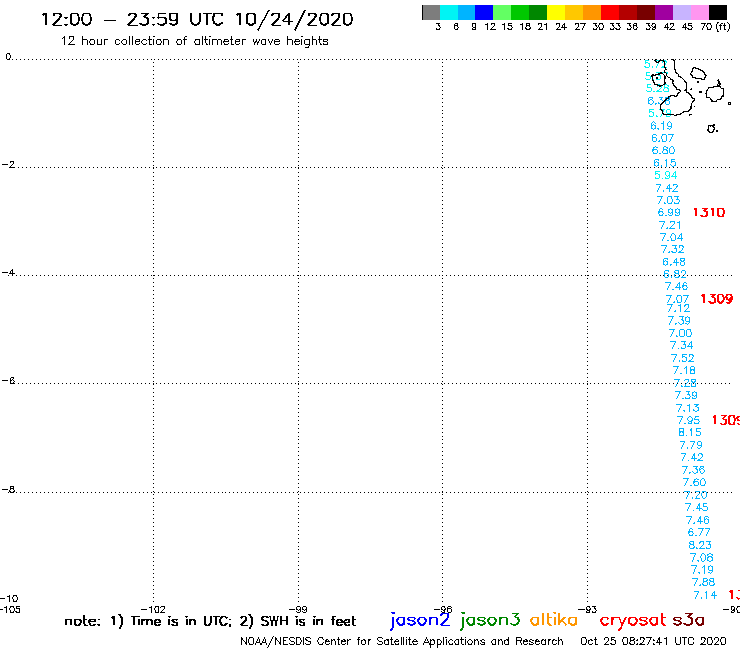Image resolution: width=740 pixels, height=650 pixels.
Task: Select the wave height value 6.19
Action: (661, 126)
